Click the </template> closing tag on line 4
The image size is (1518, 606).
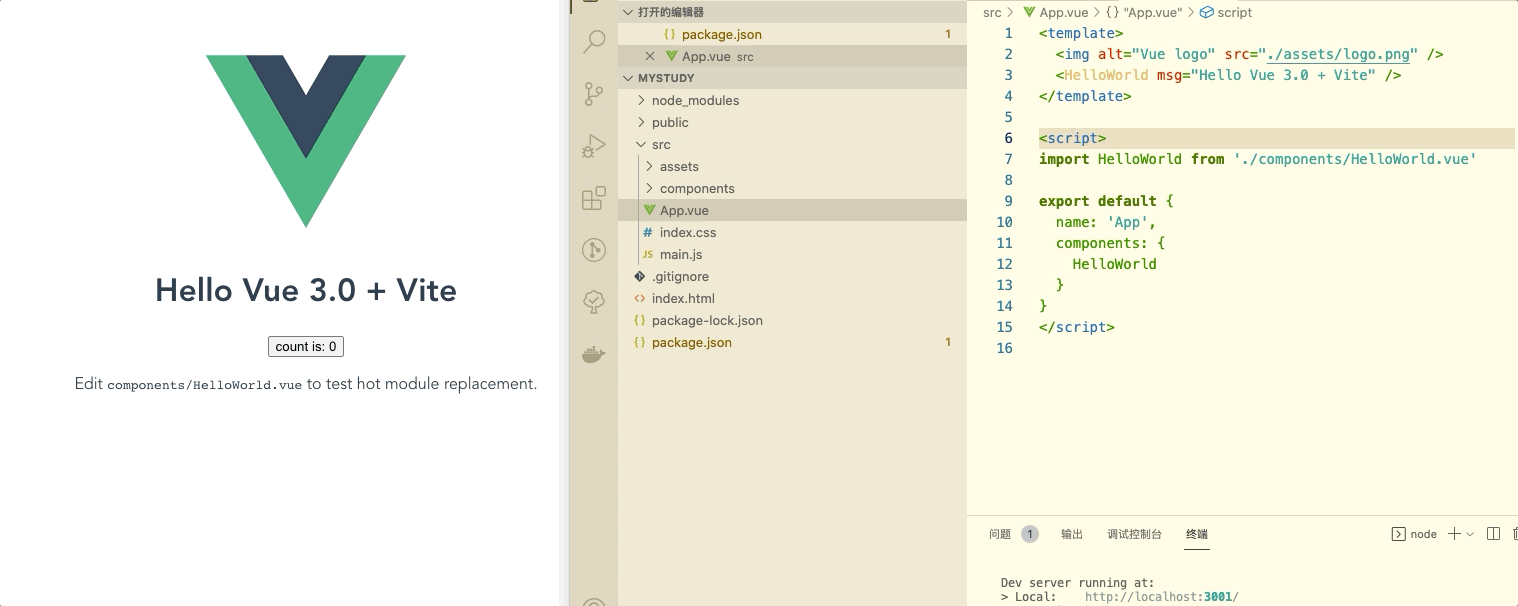click(x=1085, y=96)
